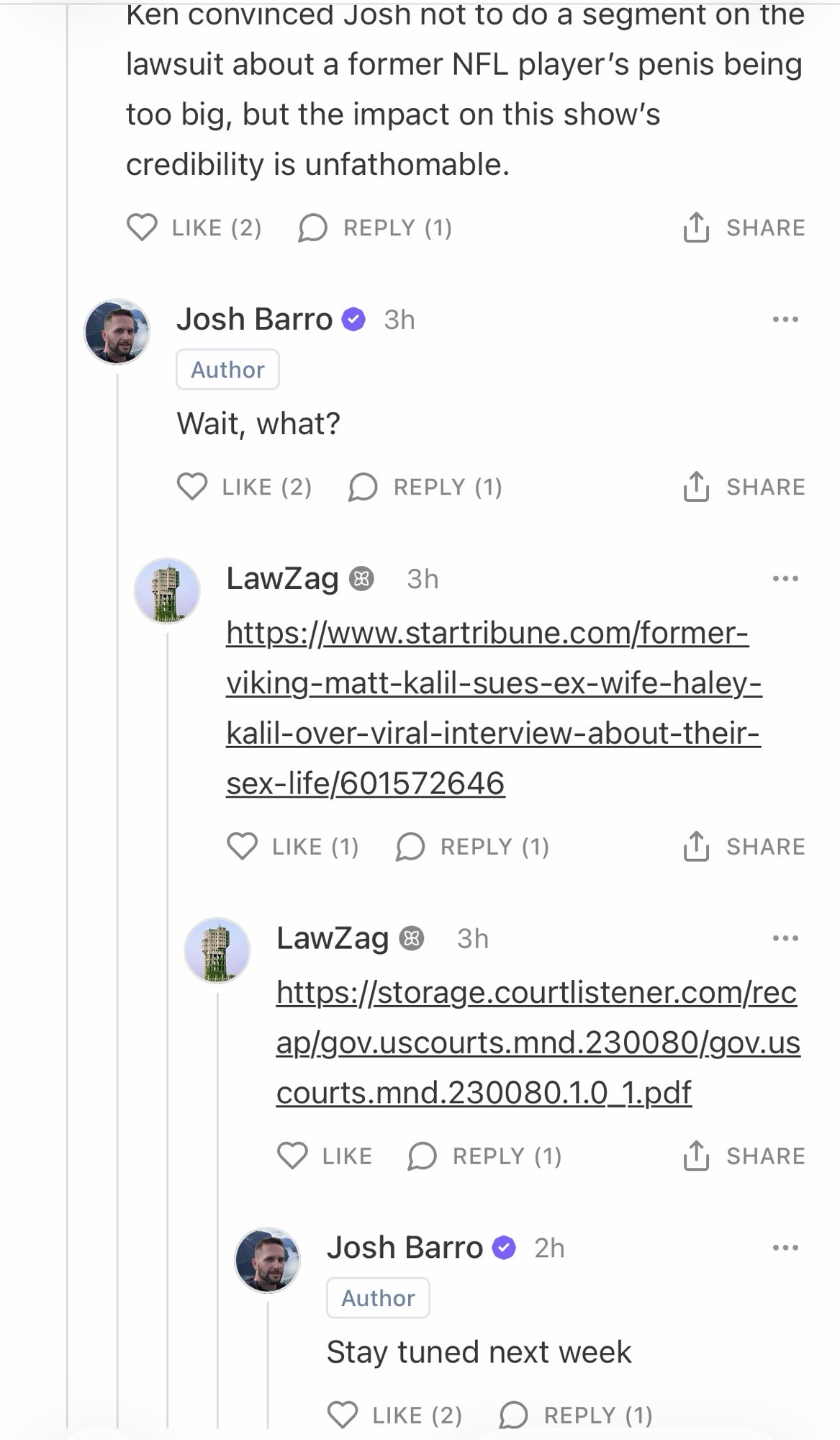The image size is (840, 1440).
Task: Share LawZag's CourtListener PDF comment
Action: 744,1156
